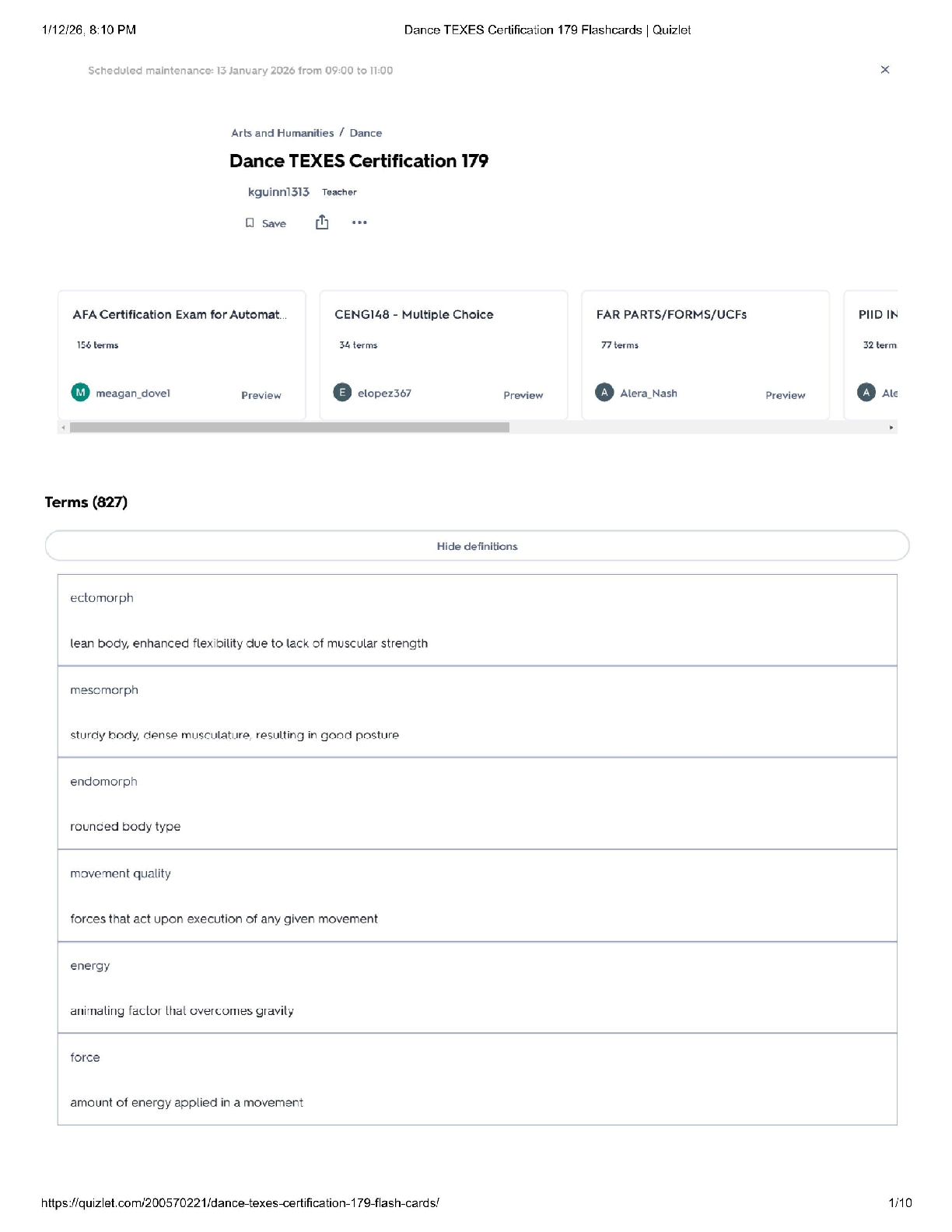This screenshot has width=952, height=1232.
Task: Click the bookmark Save icon
Action: (250, 223)
